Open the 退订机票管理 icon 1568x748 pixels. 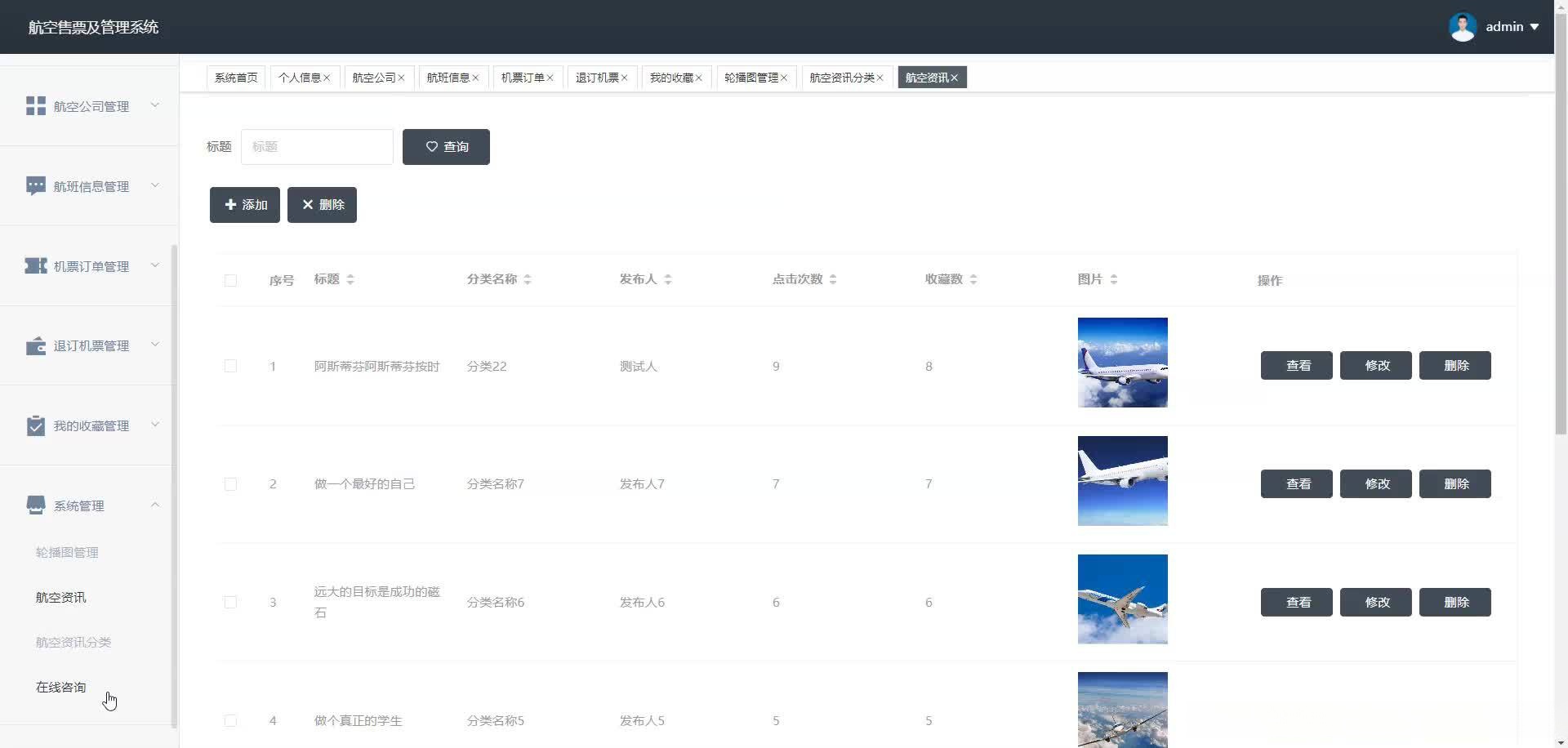click(x=36, y=345)
